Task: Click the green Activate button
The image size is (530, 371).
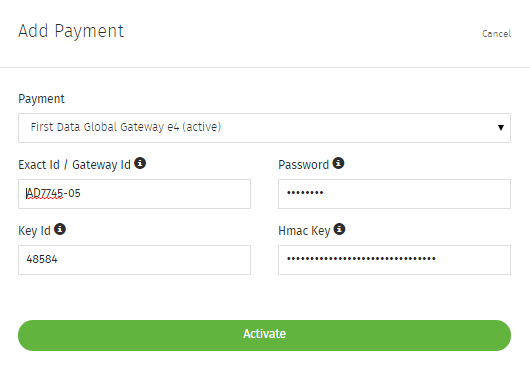Action: click(x=264, y=335)
